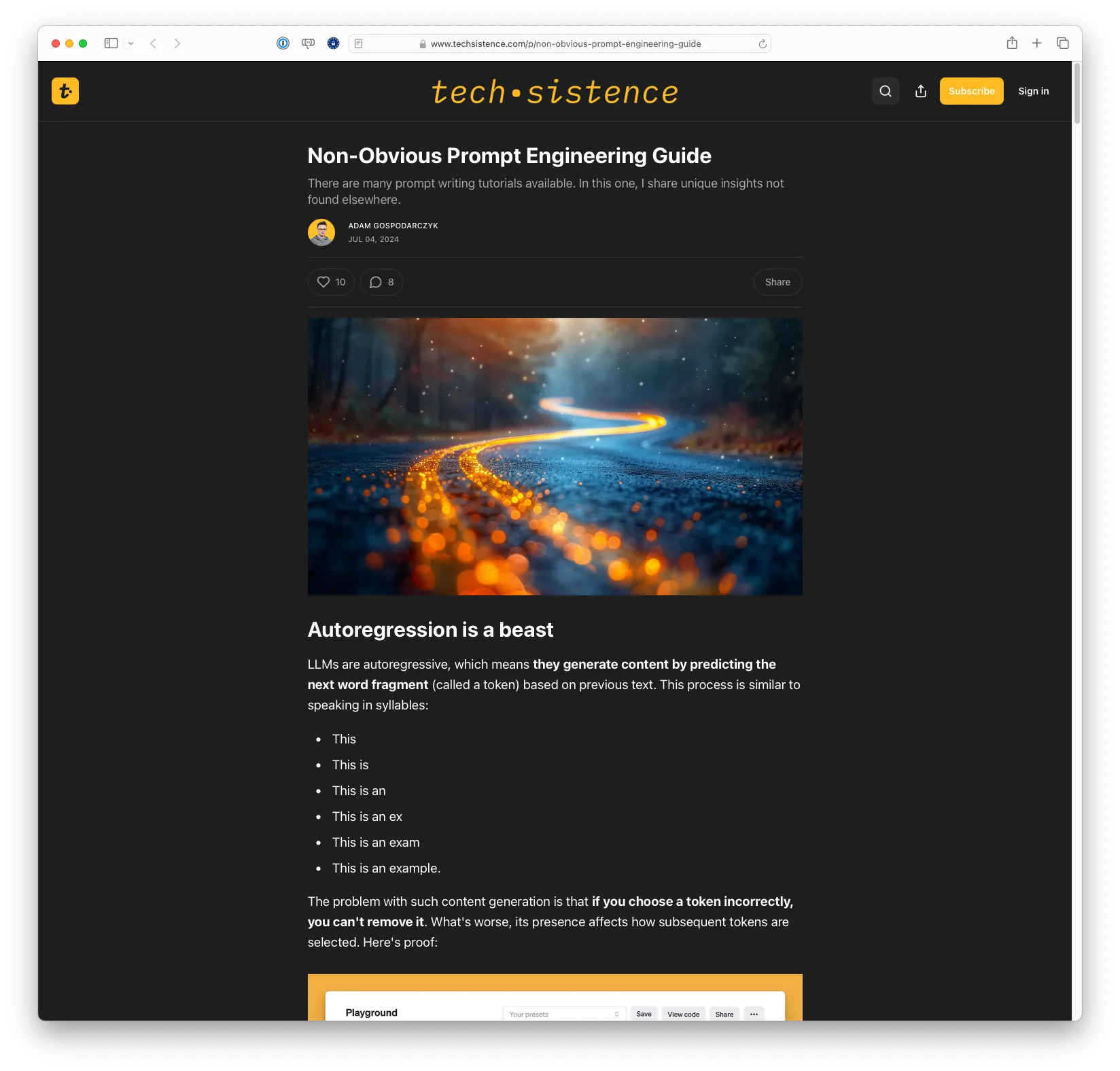This screenshot has height=1071, width=1120.
Task: Click the Sign in link
Action: coord(1034,91)
